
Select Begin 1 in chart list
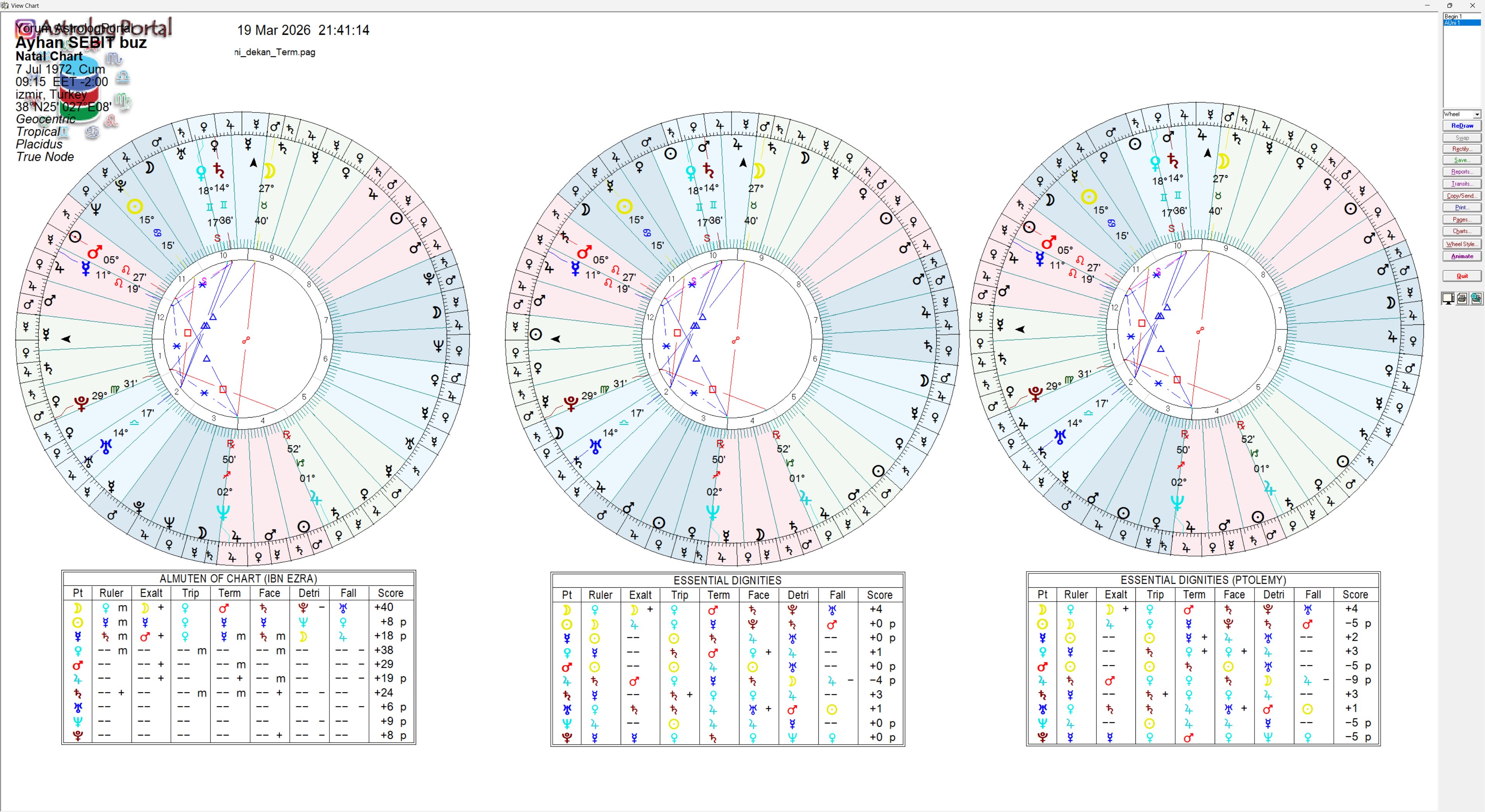(x=1453, y=17)
